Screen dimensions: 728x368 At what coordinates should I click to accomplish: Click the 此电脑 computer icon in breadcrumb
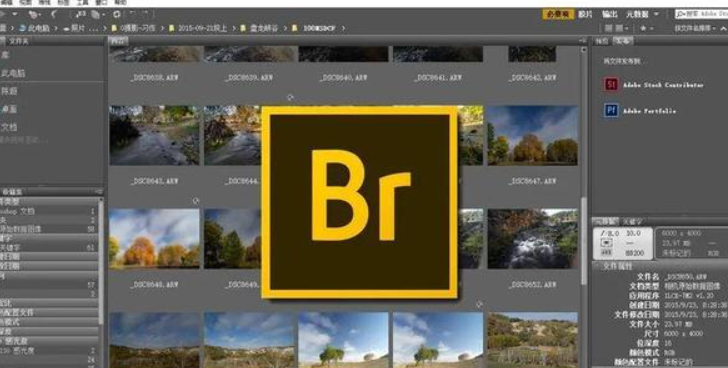pos(22,28)
